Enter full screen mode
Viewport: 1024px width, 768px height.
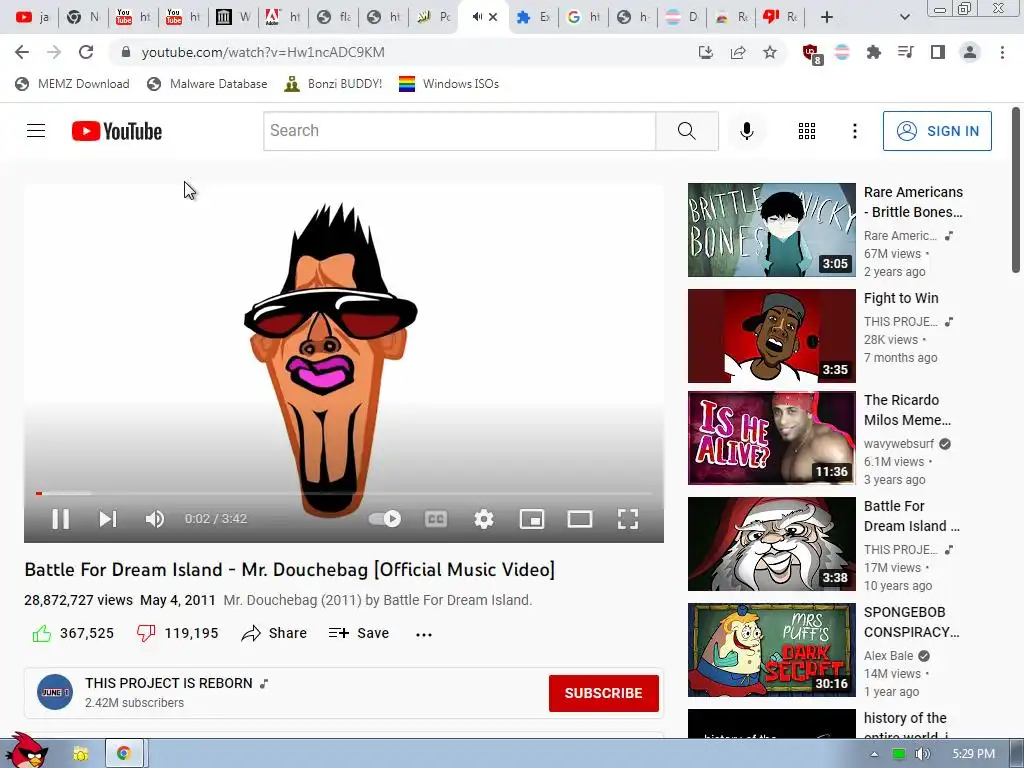point(628,519)
